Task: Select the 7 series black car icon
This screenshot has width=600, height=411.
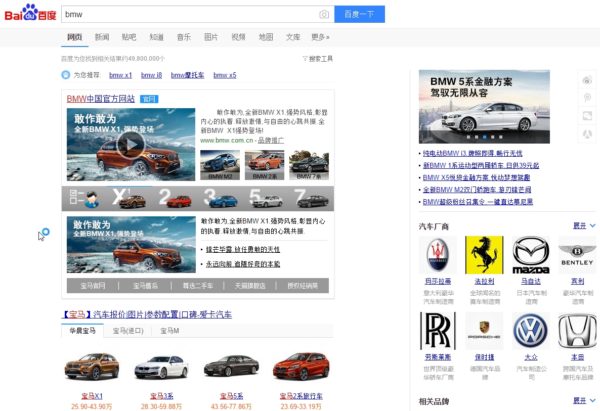Action: (x=313, y=201)
